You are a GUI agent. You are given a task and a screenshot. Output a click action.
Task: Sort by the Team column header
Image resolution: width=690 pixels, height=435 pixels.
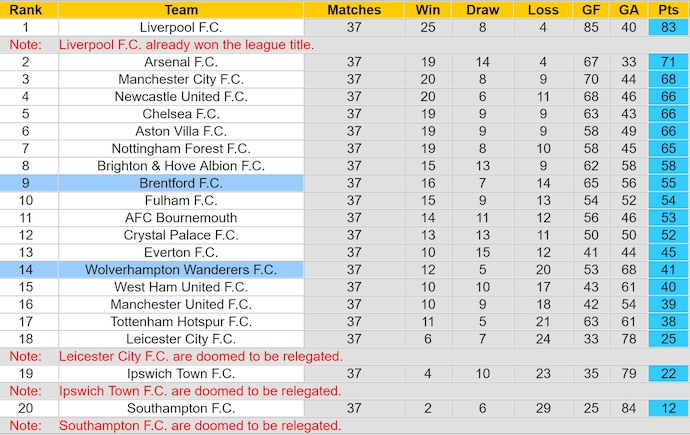181,10
